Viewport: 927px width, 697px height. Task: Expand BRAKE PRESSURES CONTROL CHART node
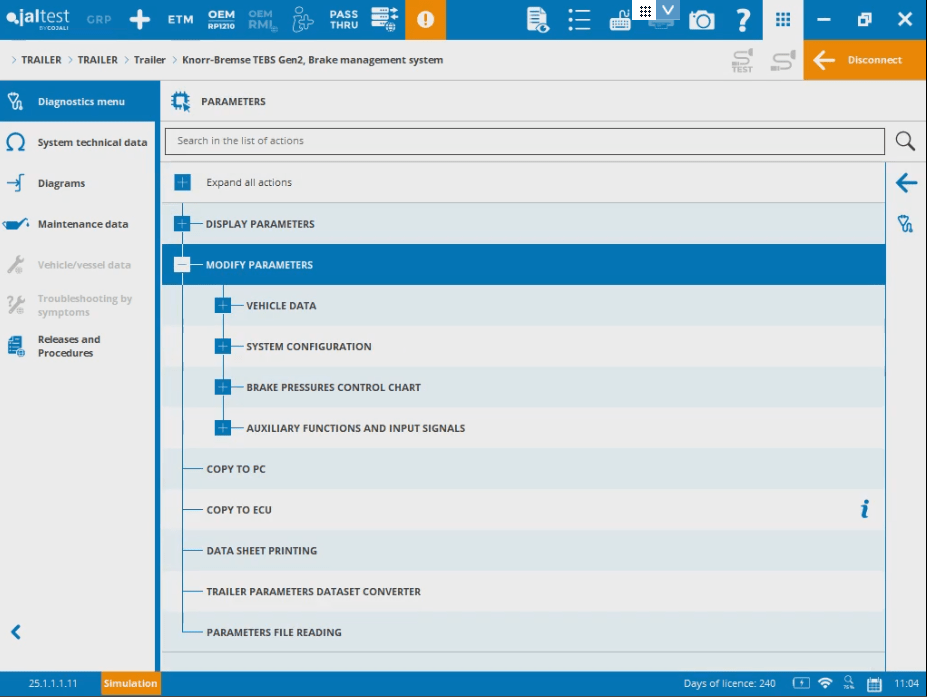click(223, 388)
